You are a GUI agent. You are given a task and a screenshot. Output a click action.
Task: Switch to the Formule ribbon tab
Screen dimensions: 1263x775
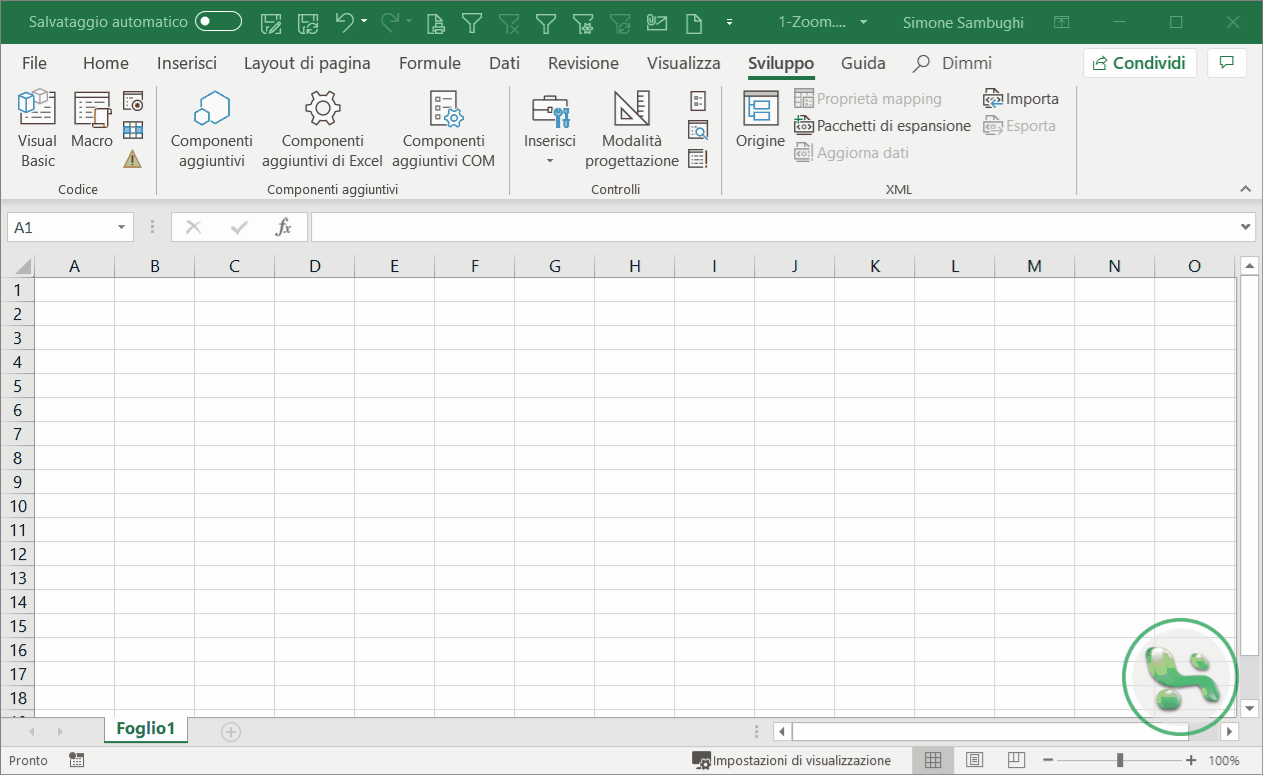point(429,62)
